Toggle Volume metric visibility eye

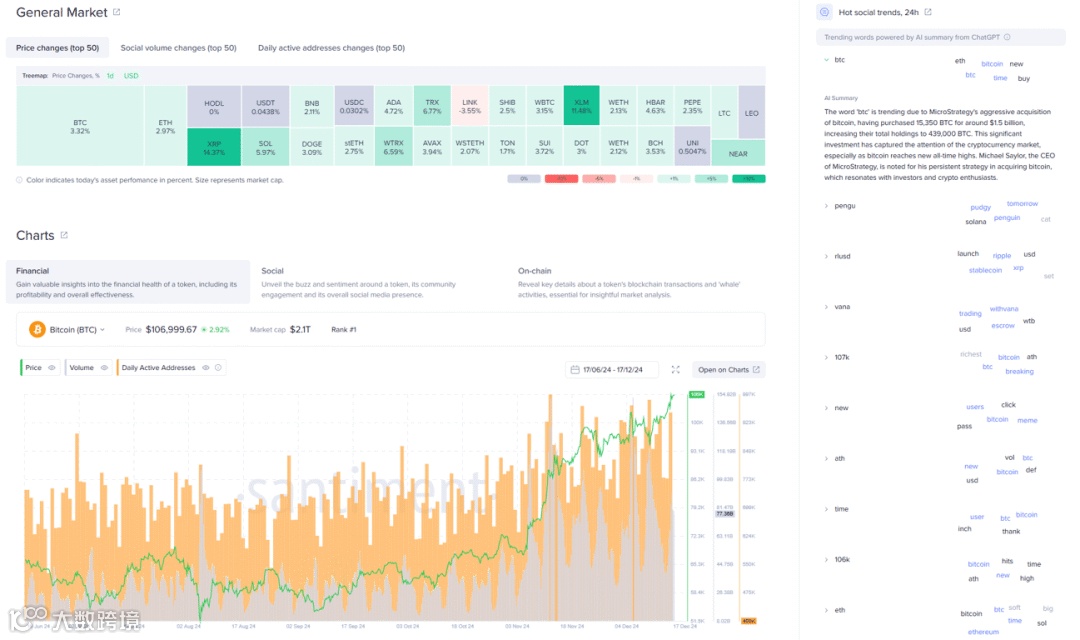pos(105,368)
